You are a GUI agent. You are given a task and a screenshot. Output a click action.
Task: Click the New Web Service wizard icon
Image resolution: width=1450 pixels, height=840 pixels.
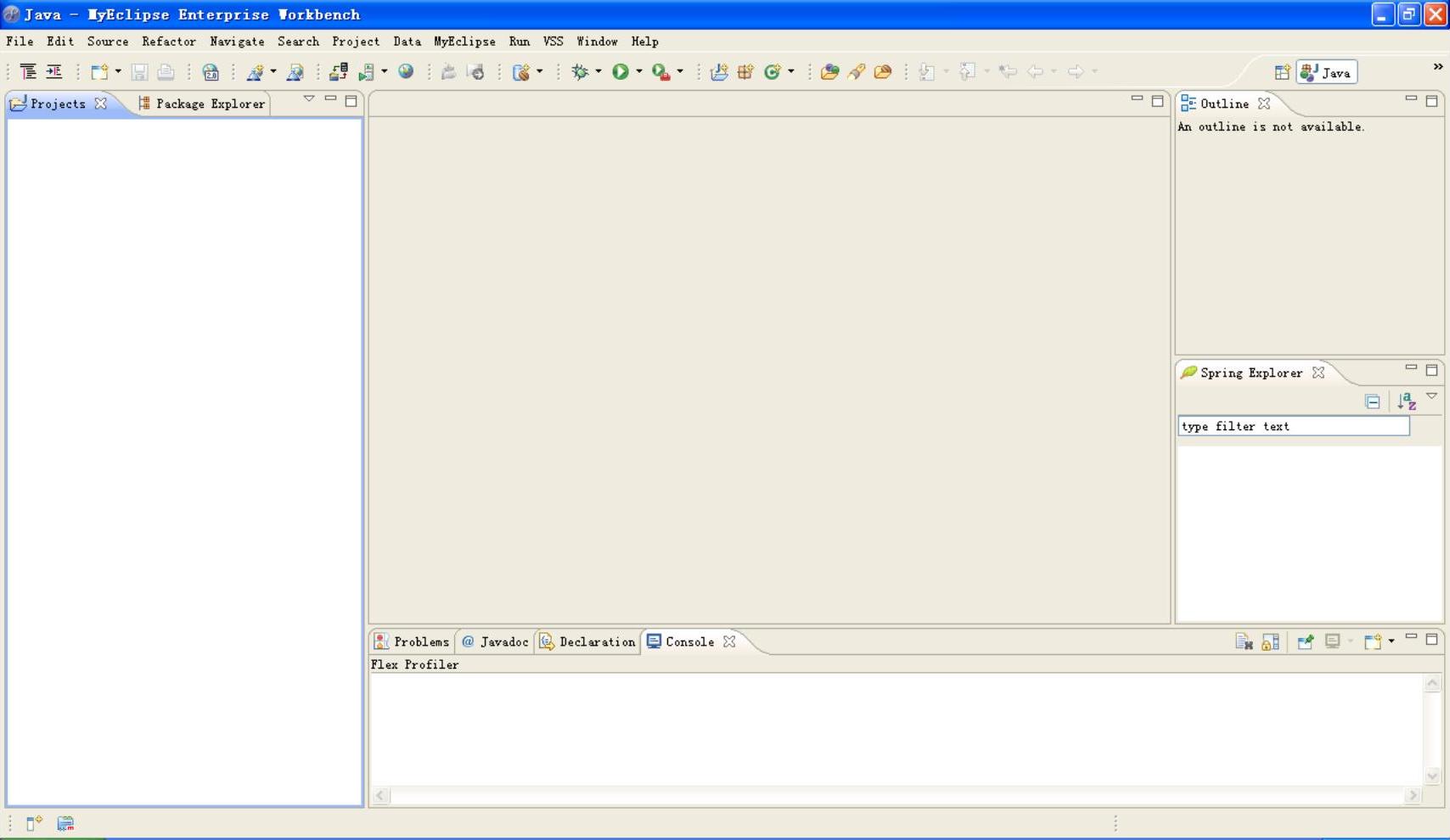255,72
